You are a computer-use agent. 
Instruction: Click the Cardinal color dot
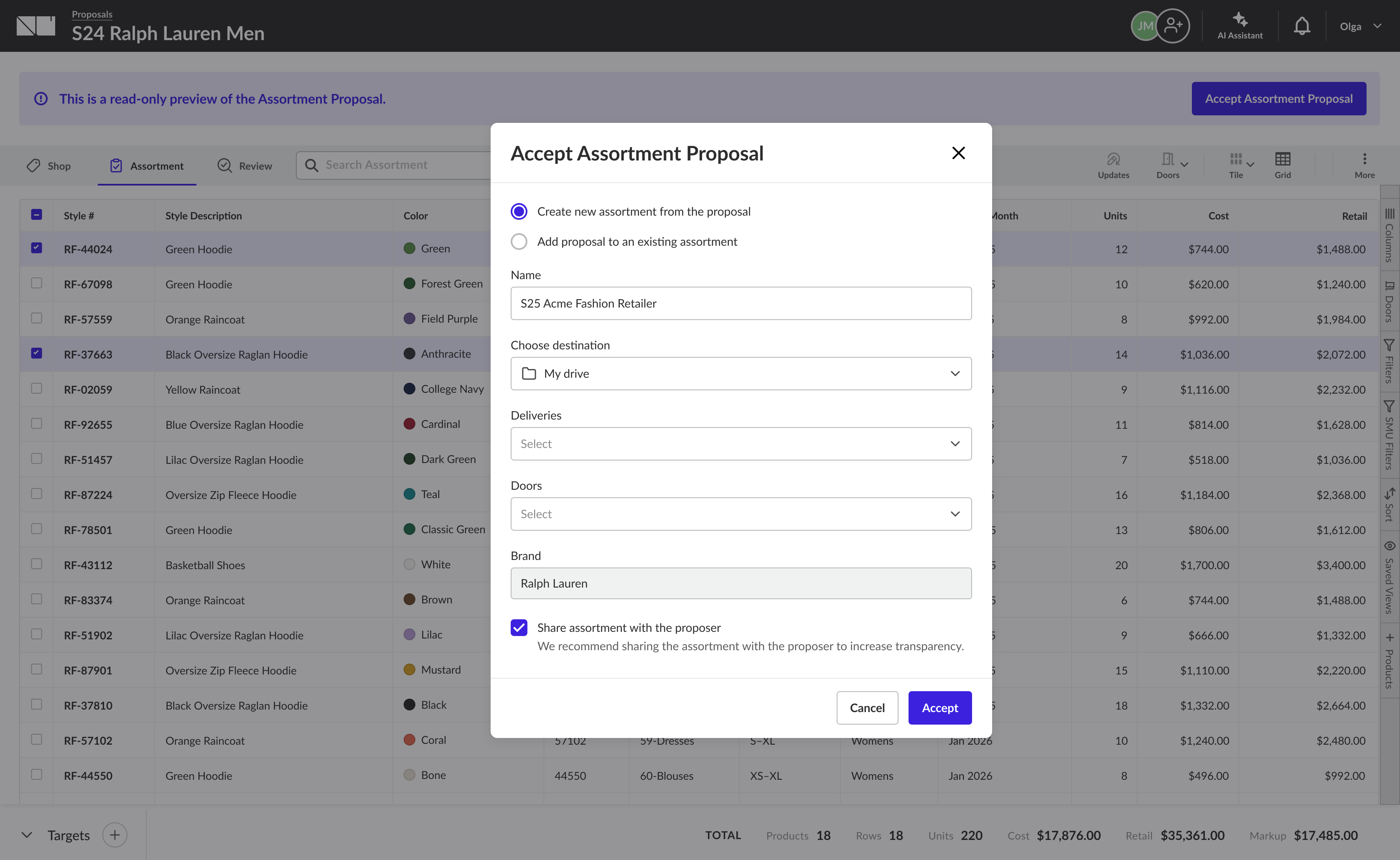coord(410,424)
